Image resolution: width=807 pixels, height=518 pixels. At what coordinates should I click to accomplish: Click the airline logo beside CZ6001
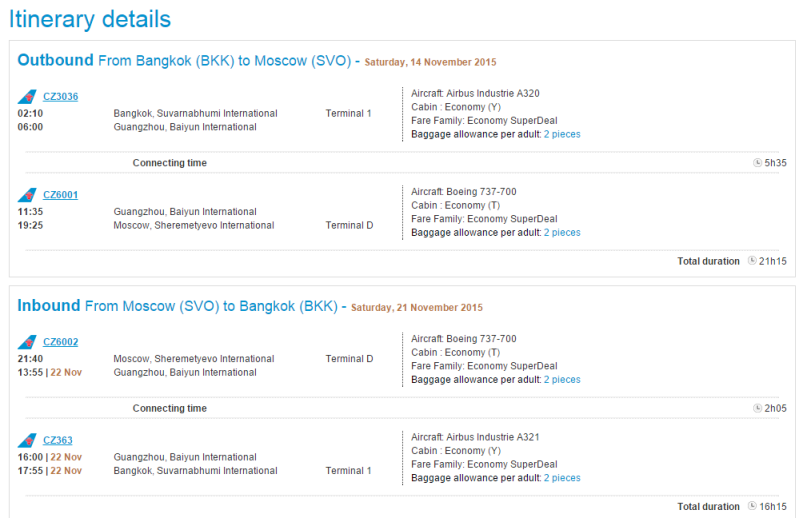tap(27, 195)
